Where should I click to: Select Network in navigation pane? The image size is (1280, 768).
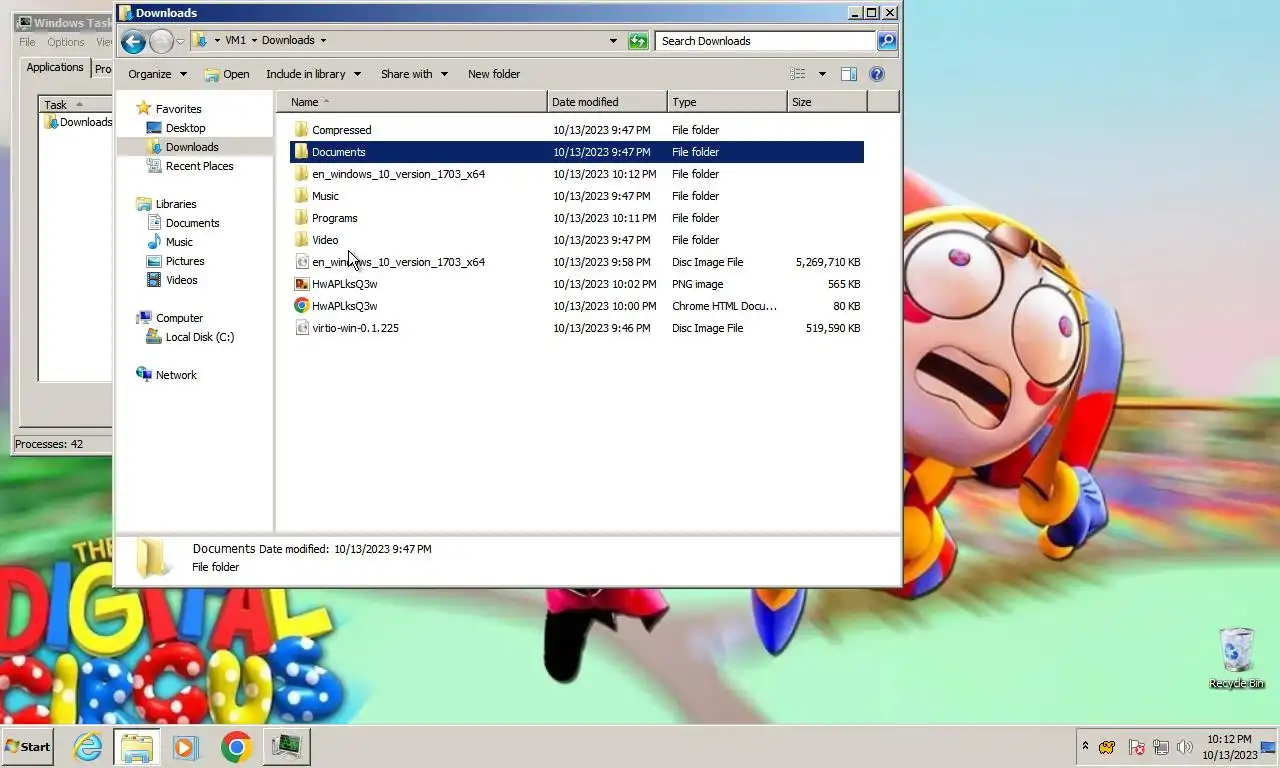click(176, 375)
